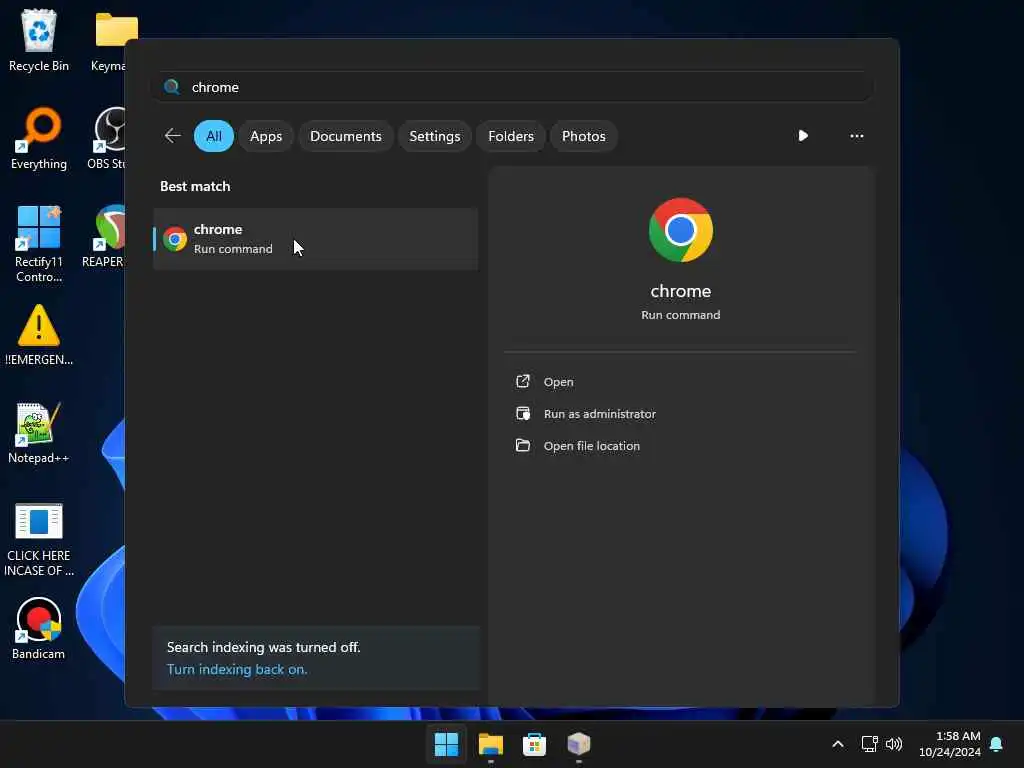
Task: Select the Rectify11 Control Center shortcut
Action: click(39, 244)
